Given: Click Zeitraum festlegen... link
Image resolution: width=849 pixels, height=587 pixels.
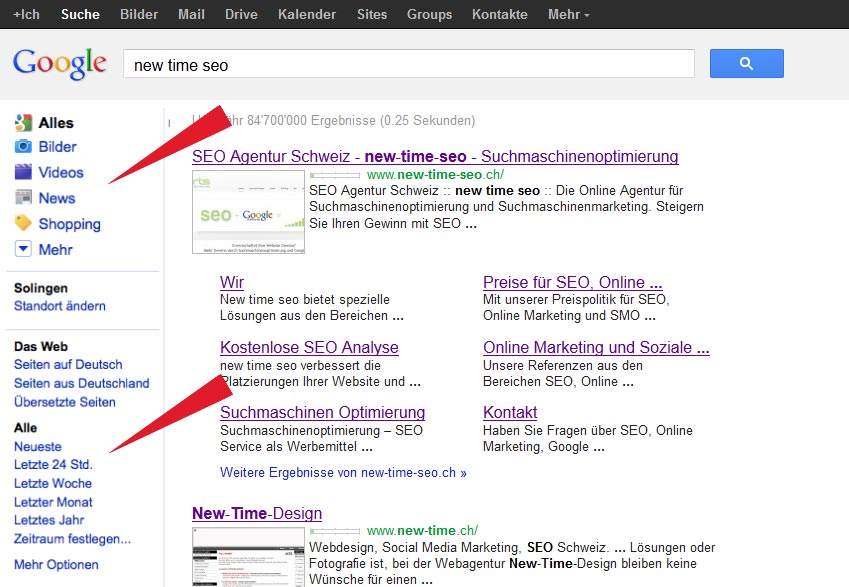Looking at the screenshot, I should 72,539.
